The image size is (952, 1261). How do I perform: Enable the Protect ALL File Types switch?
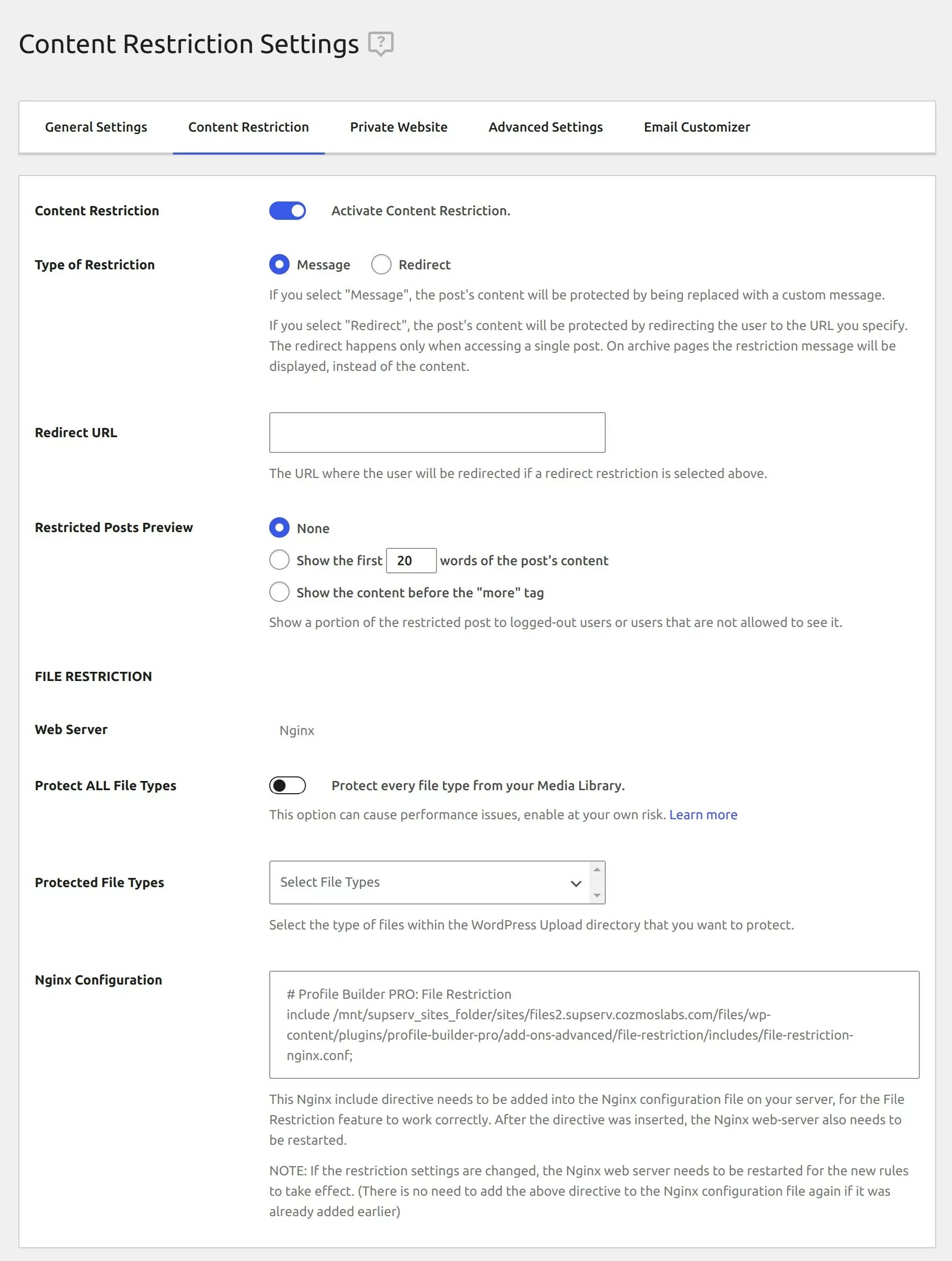tap(288, 786)
